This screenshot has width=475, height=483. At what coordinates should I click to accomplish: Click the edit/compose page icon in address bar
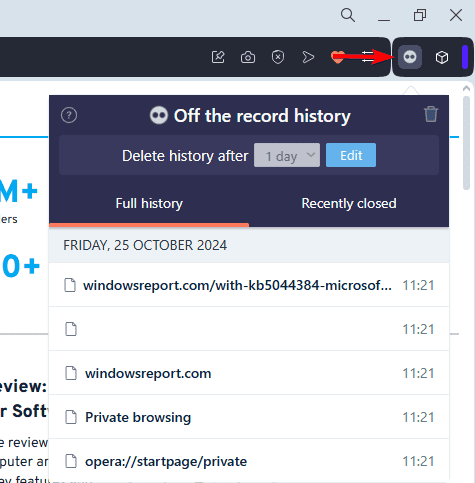pos(218,57)
